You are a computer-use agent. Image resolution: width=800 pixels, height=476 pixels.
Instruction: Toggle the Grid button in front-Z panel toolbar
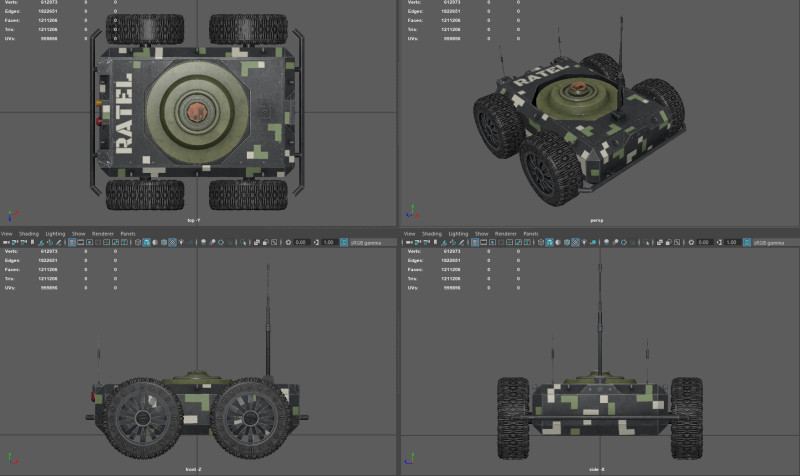[x=73, y=242]
